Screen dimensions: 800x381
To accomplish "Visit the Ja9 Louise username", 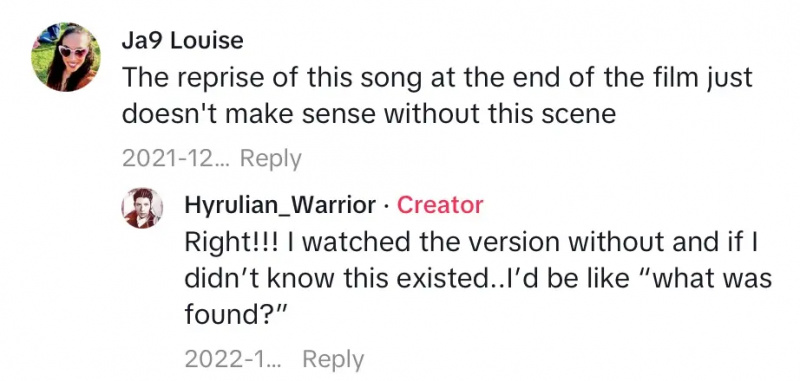I will coord(182,41).
